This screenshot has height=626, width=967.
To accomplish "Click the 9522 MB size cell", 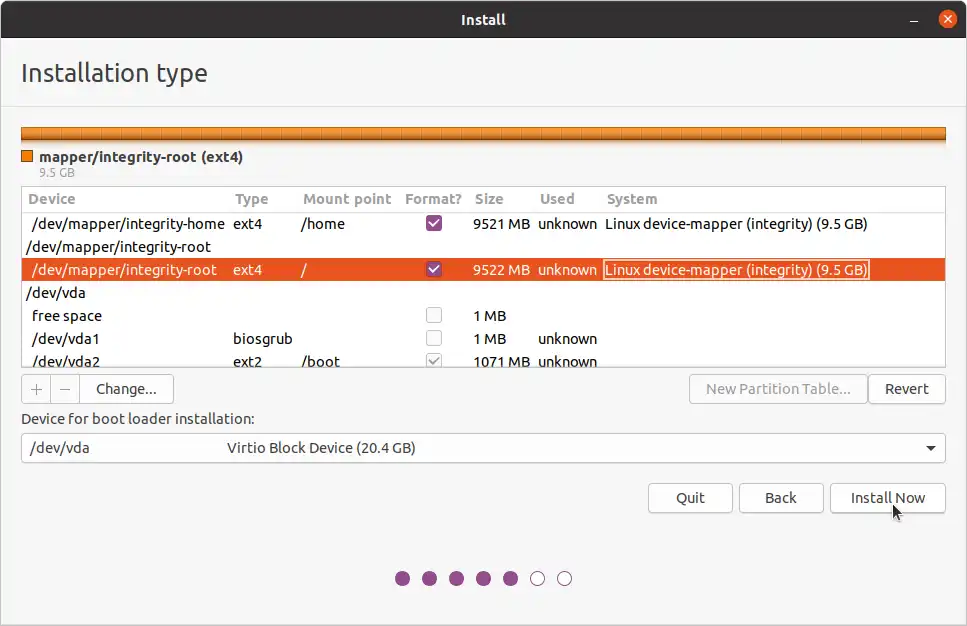I will [x=501, y=270].
